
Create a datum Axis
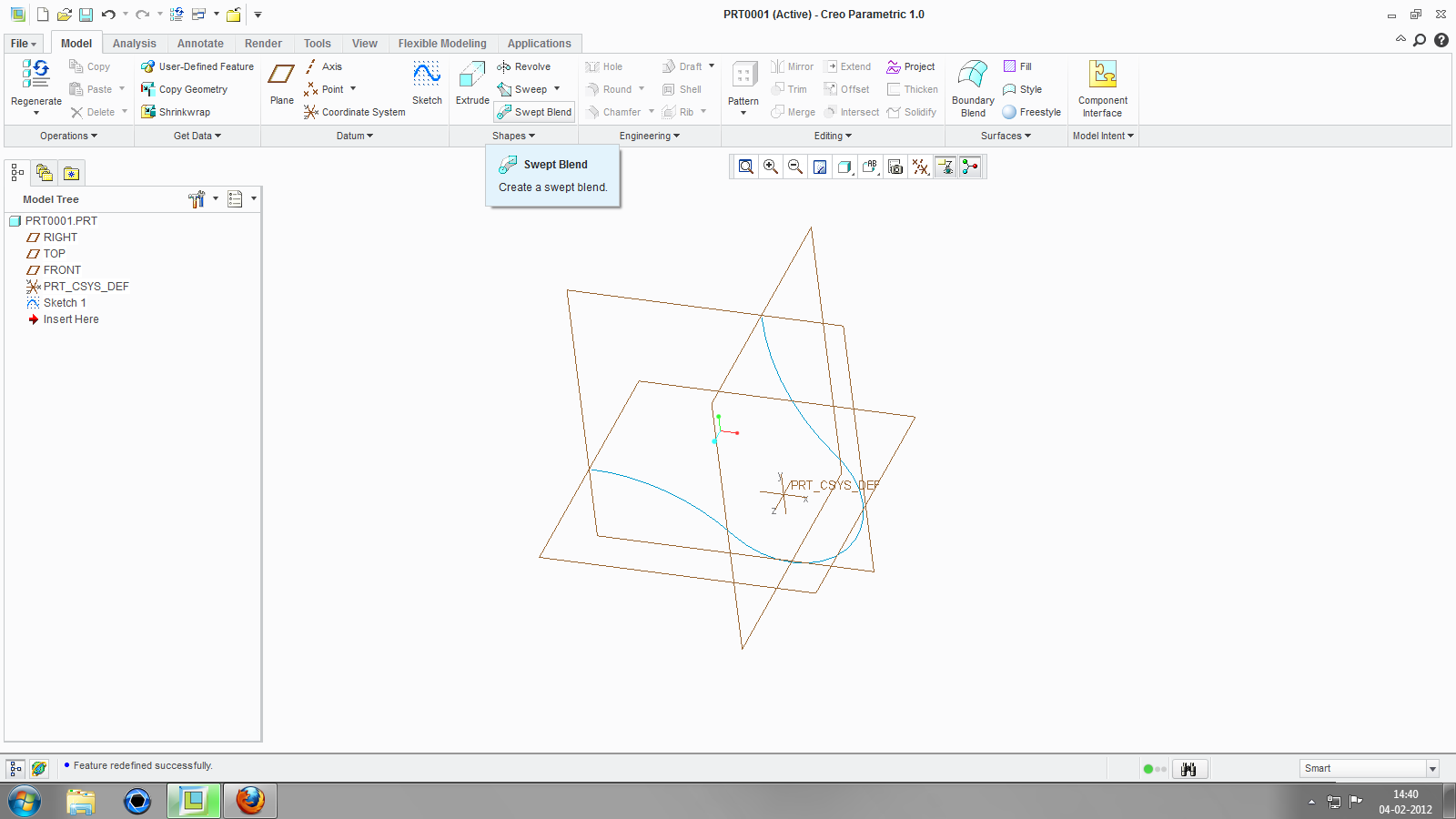(x=323, y=66)
